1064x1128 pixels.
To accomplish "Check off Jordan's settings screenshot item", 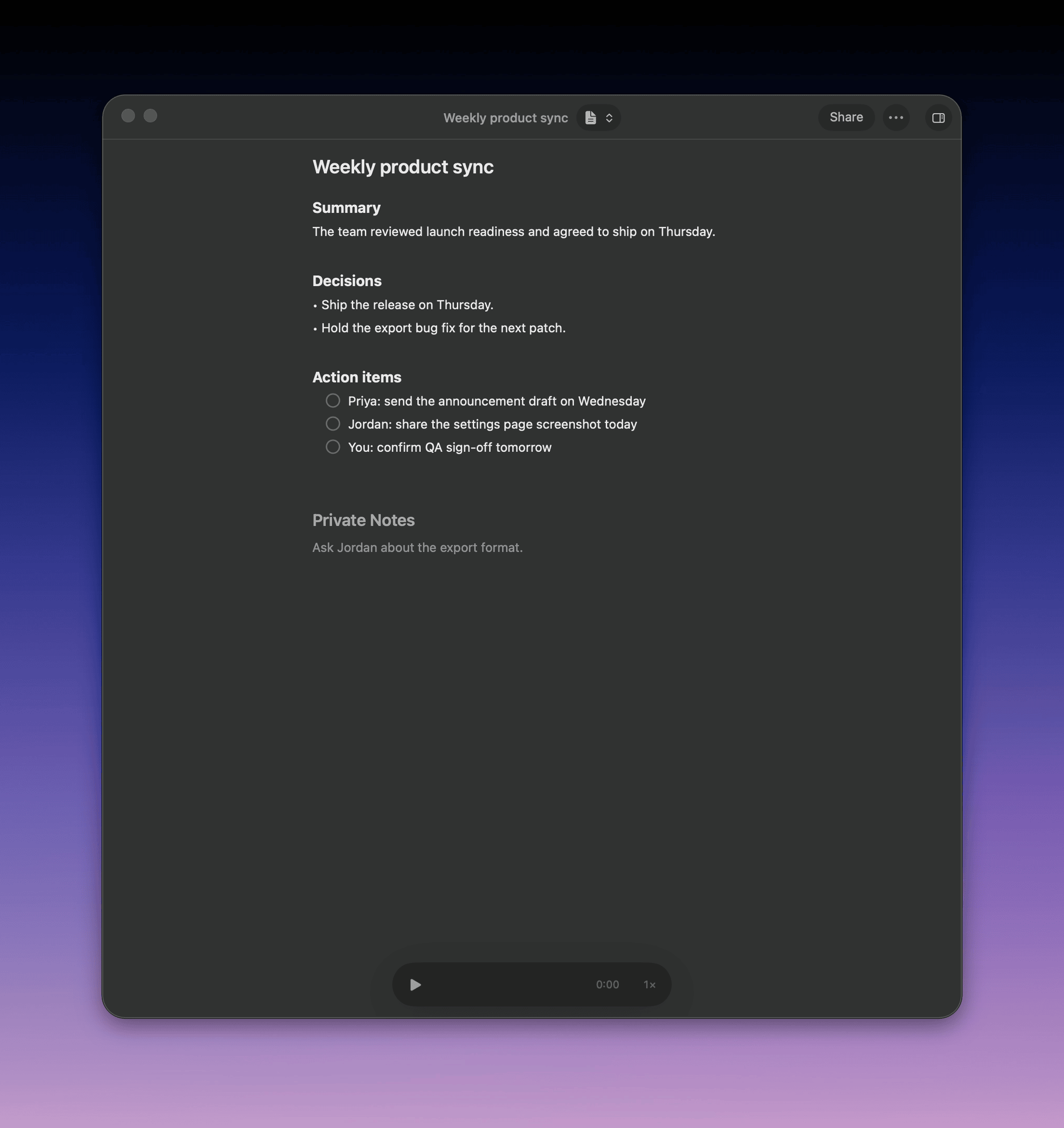I will click(x=333, y=424).
